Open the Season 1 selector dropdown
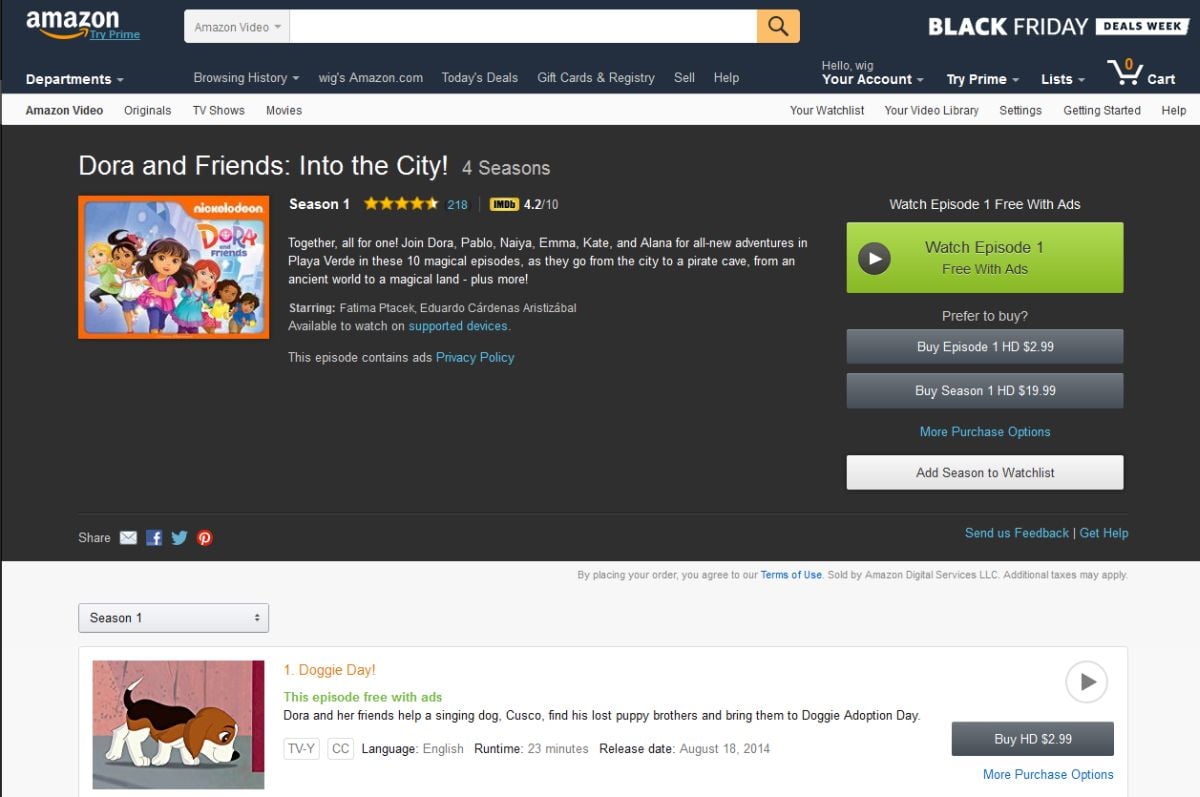Viewport: 1200px width, 797px height. tap(173, 617)
